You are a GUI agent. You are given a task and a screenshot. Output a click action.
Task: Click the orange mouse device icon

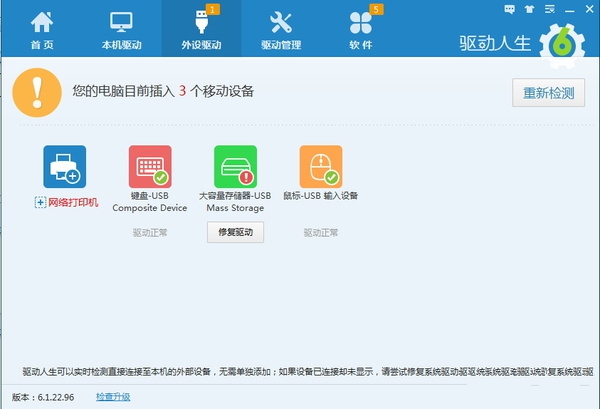click(x=321, y=166)
